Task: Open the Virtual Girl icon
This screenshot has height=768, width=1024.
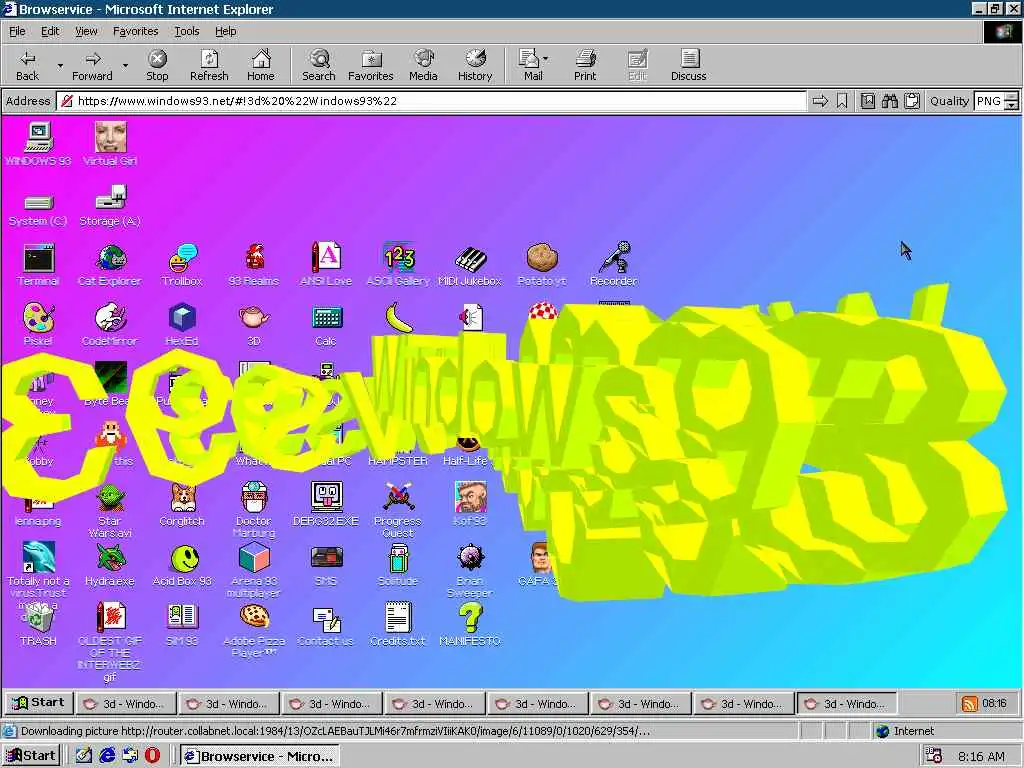Action: 110,144
